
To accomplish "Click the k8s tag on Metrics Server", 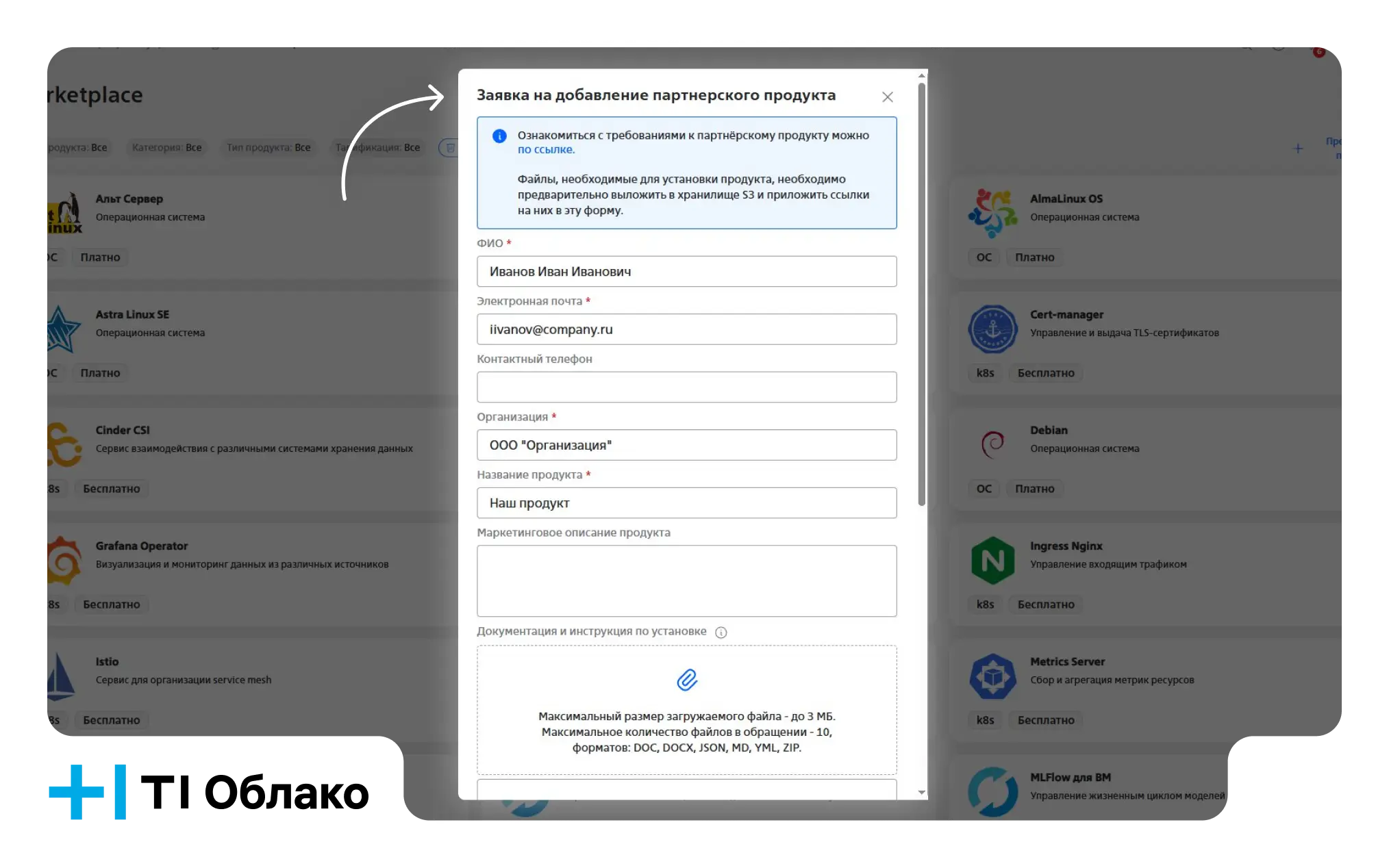I will coord(985,720).
